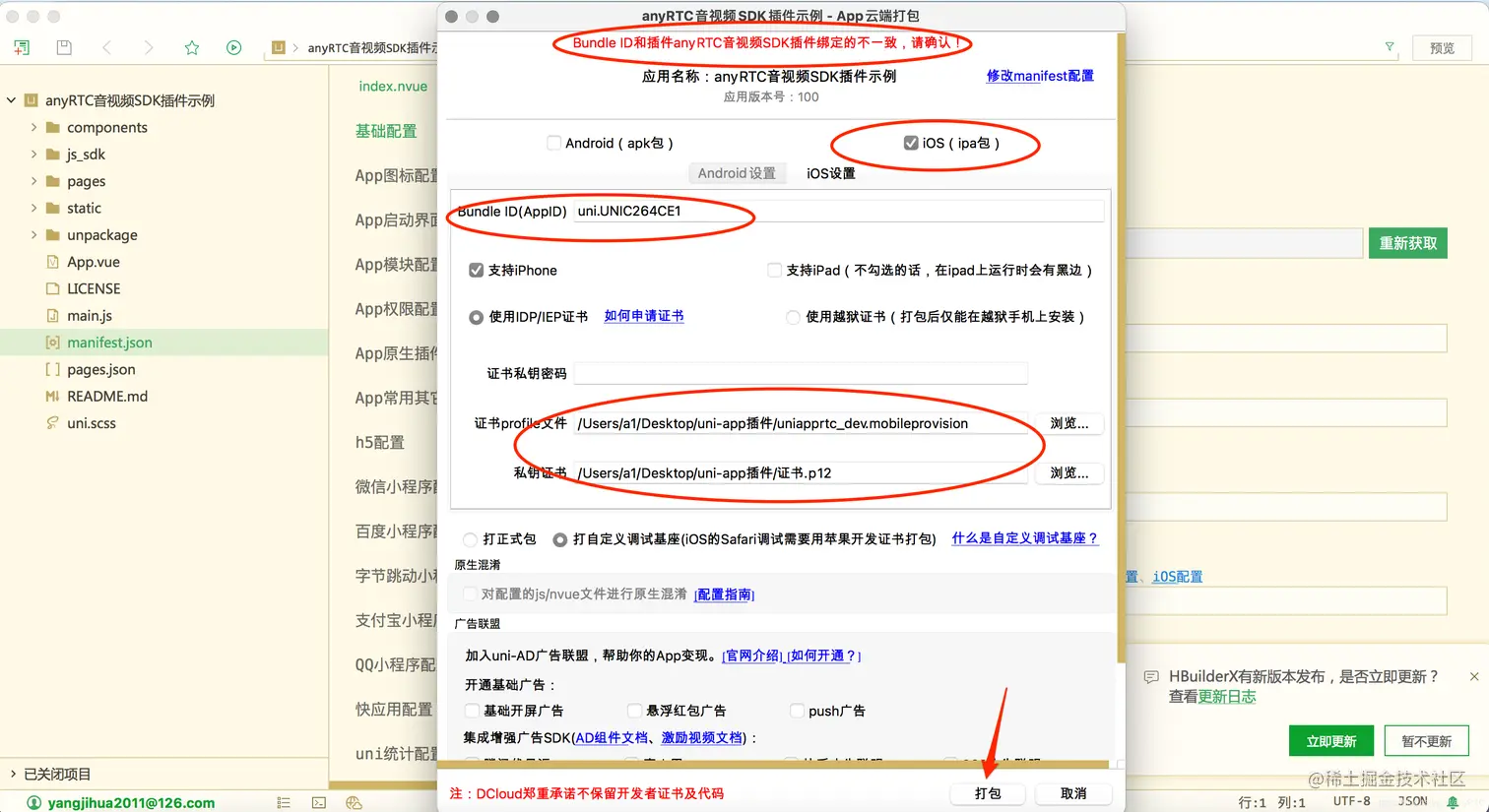Screen dimensions: 1489x812
Task: Click the 立即更新 green button
Action: 1331,741
